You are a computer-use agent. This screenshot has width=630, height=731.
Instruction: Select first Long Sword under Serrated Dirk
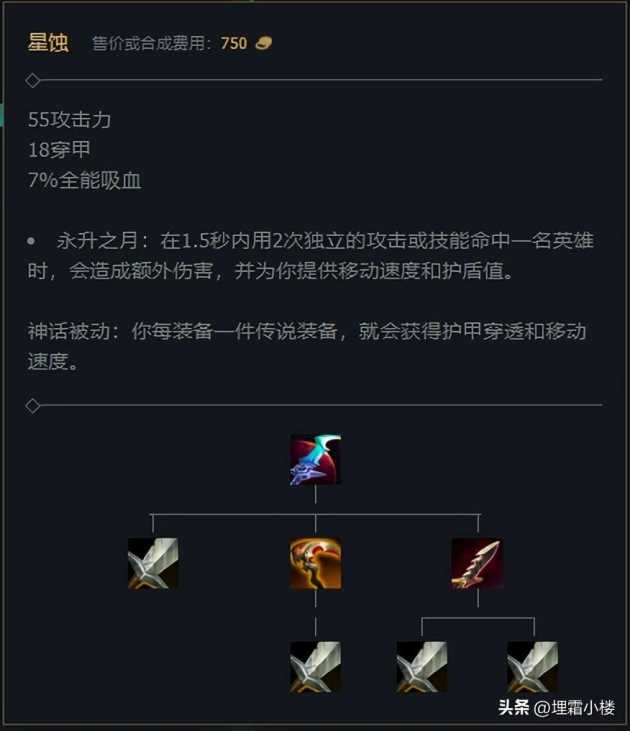[422, 667]
